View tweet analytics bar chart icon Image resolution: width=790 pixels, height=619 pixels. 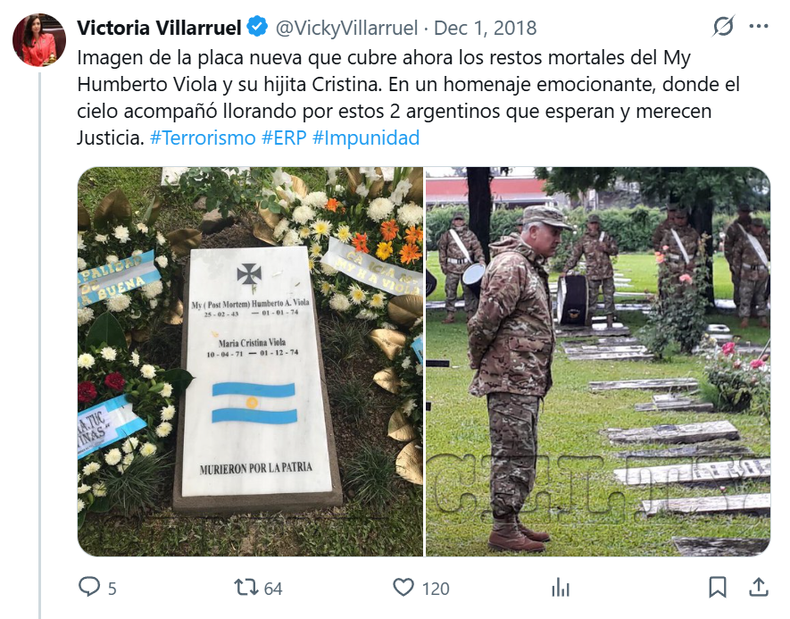[x=560, y=587]
